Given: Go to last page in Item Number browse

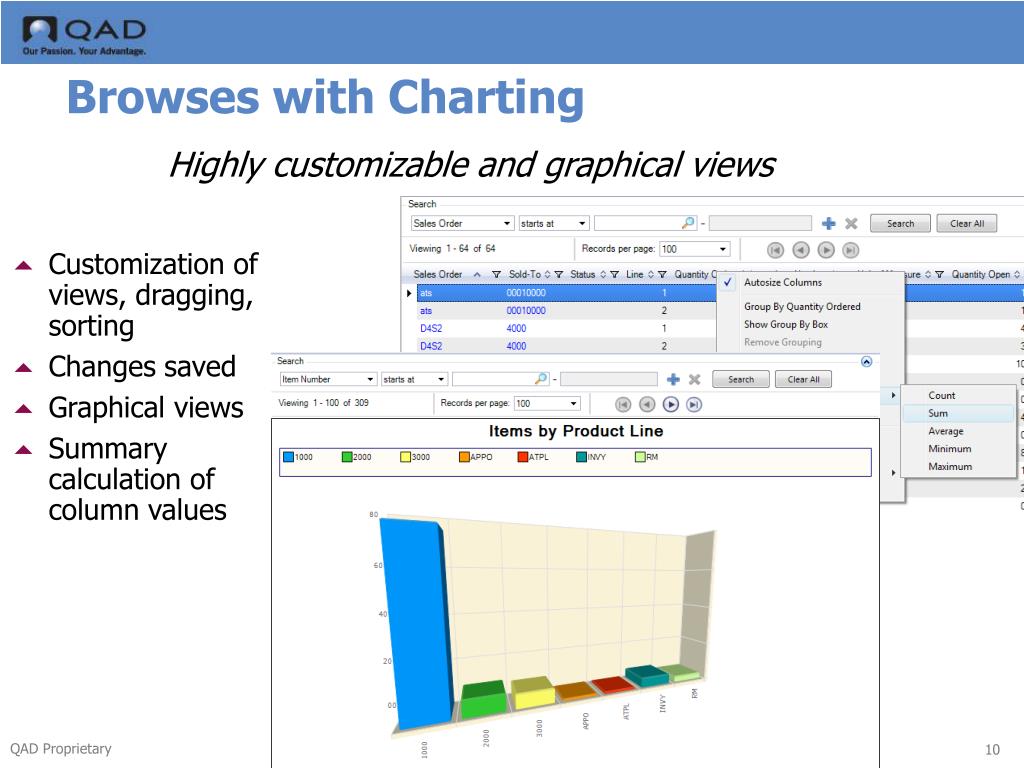Looking at the screenshot, I should pyautogui.click(x=694, y=405).
